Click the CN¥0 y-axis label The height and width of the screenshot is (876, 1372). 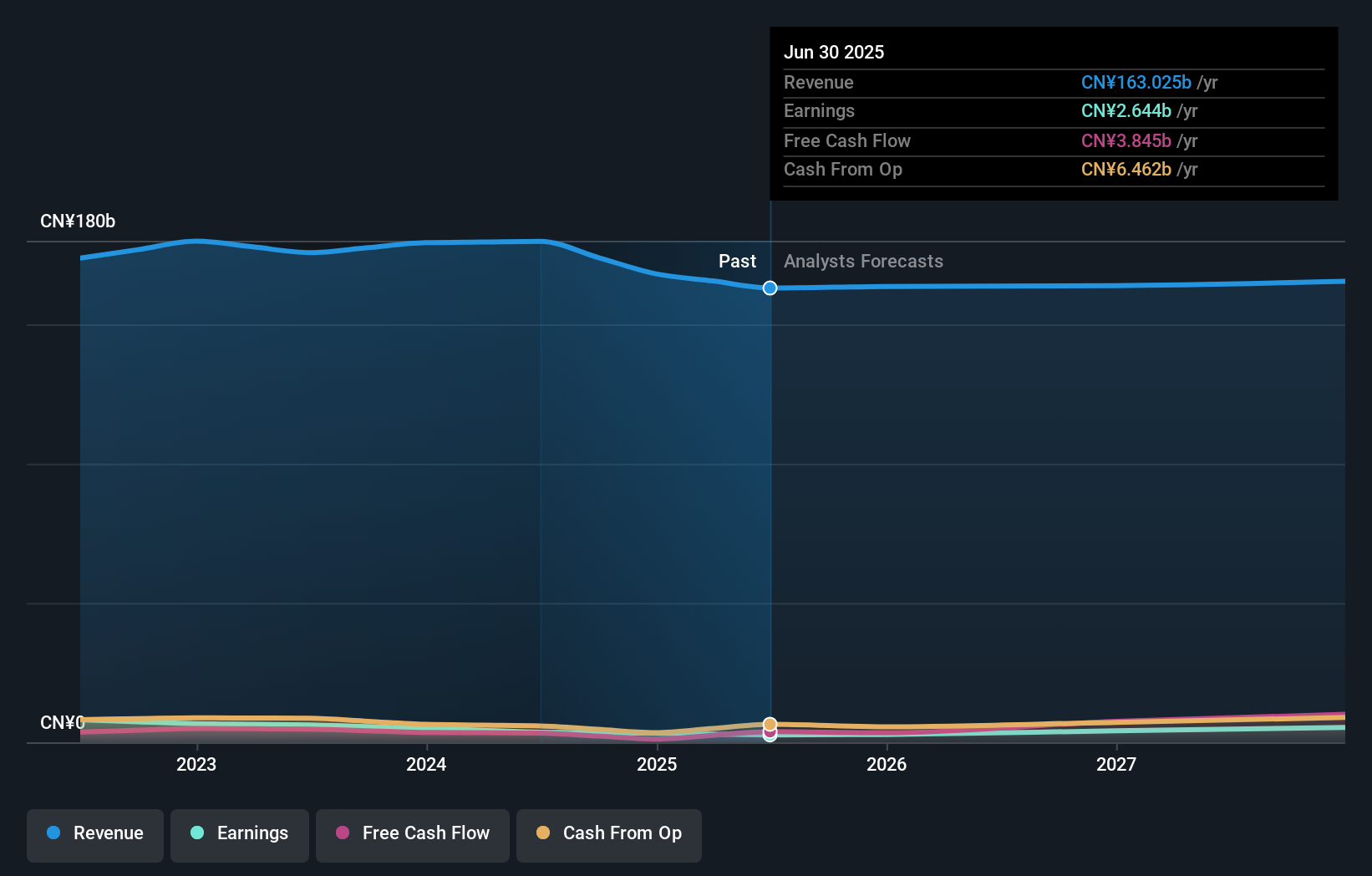(63, 722)
